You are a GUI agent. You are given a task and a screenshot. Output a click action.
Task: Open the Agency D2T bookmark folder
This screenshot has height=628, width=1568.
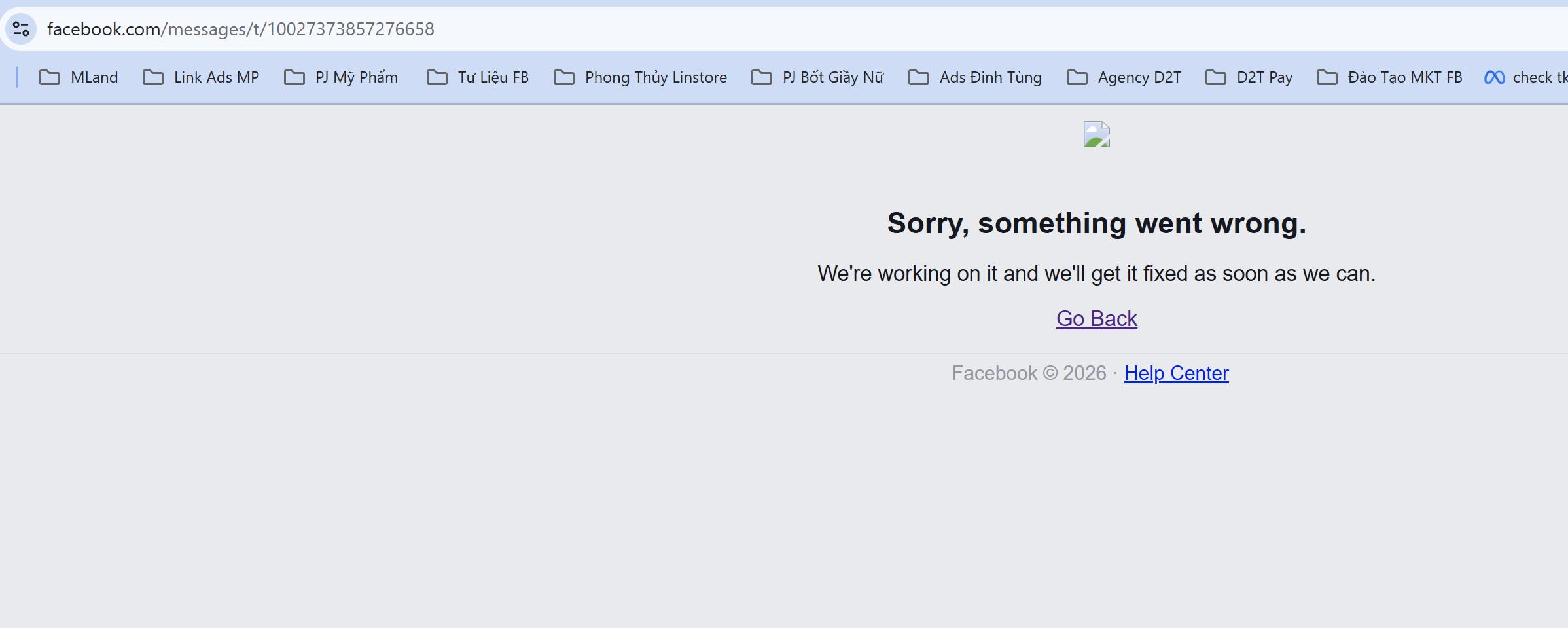tap(1124, 77)
